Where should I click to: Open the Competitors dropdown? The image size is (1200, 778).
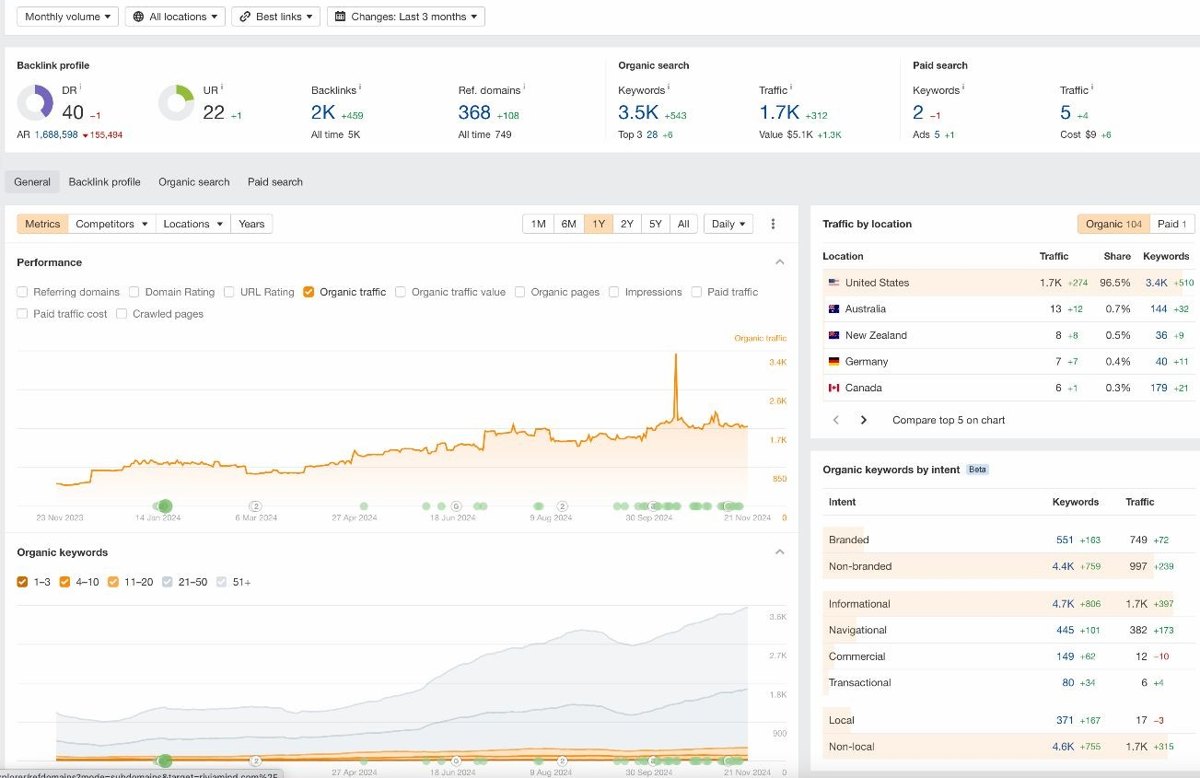pos(112,224)
